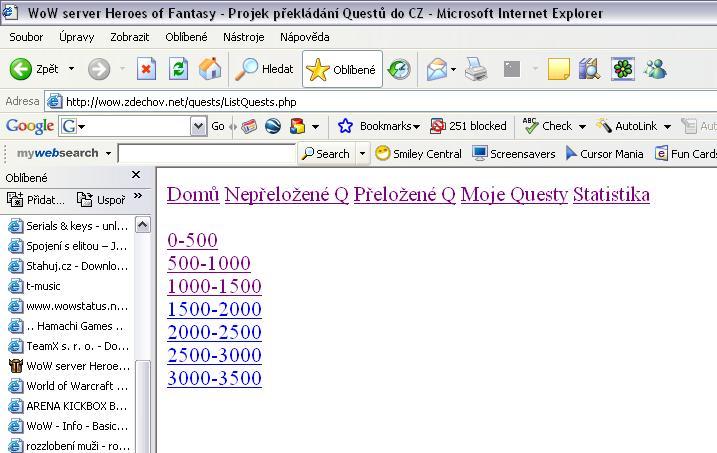Run spell Check on Google toolbar
This screenshot has width=717, height=453.
[547, 126]
